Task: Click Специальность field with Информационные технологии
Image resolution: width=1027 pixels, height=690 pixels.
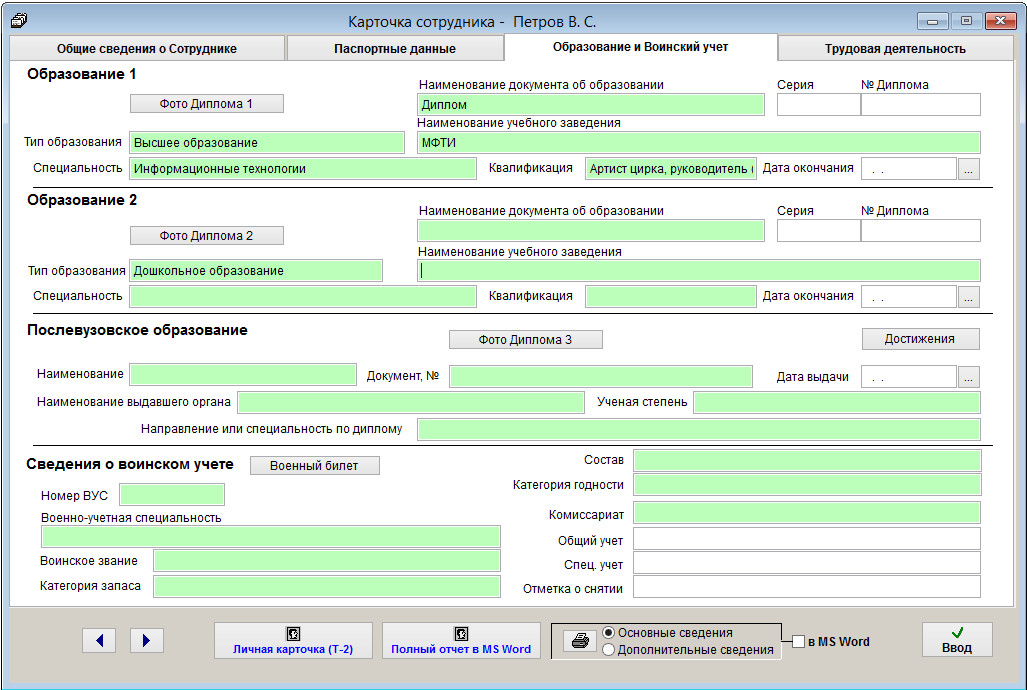Action: (303, 169)
